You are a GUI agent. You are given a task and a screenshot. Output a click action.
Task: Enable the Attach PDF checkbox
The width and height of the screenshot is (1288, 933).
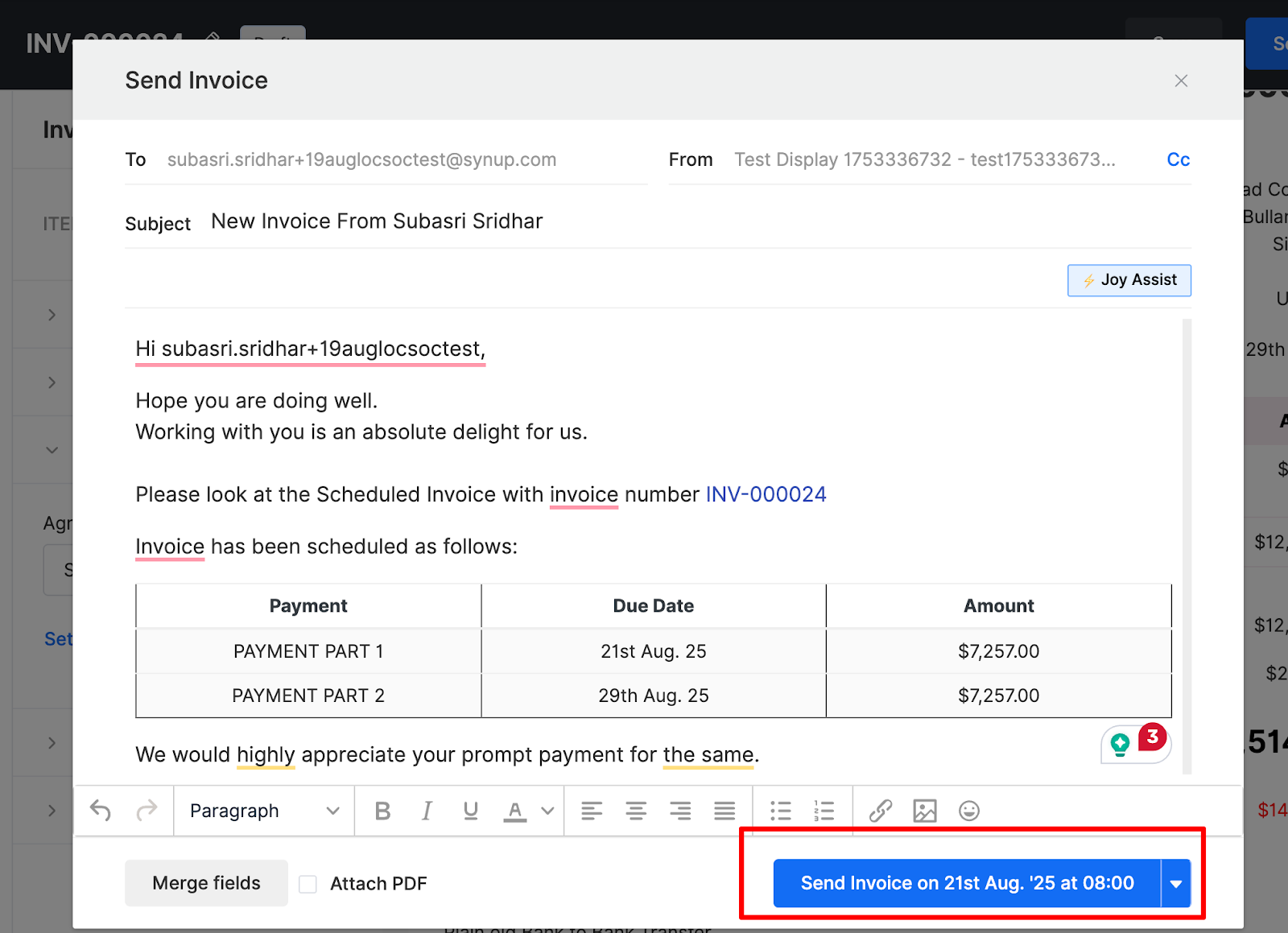(308, 883)
